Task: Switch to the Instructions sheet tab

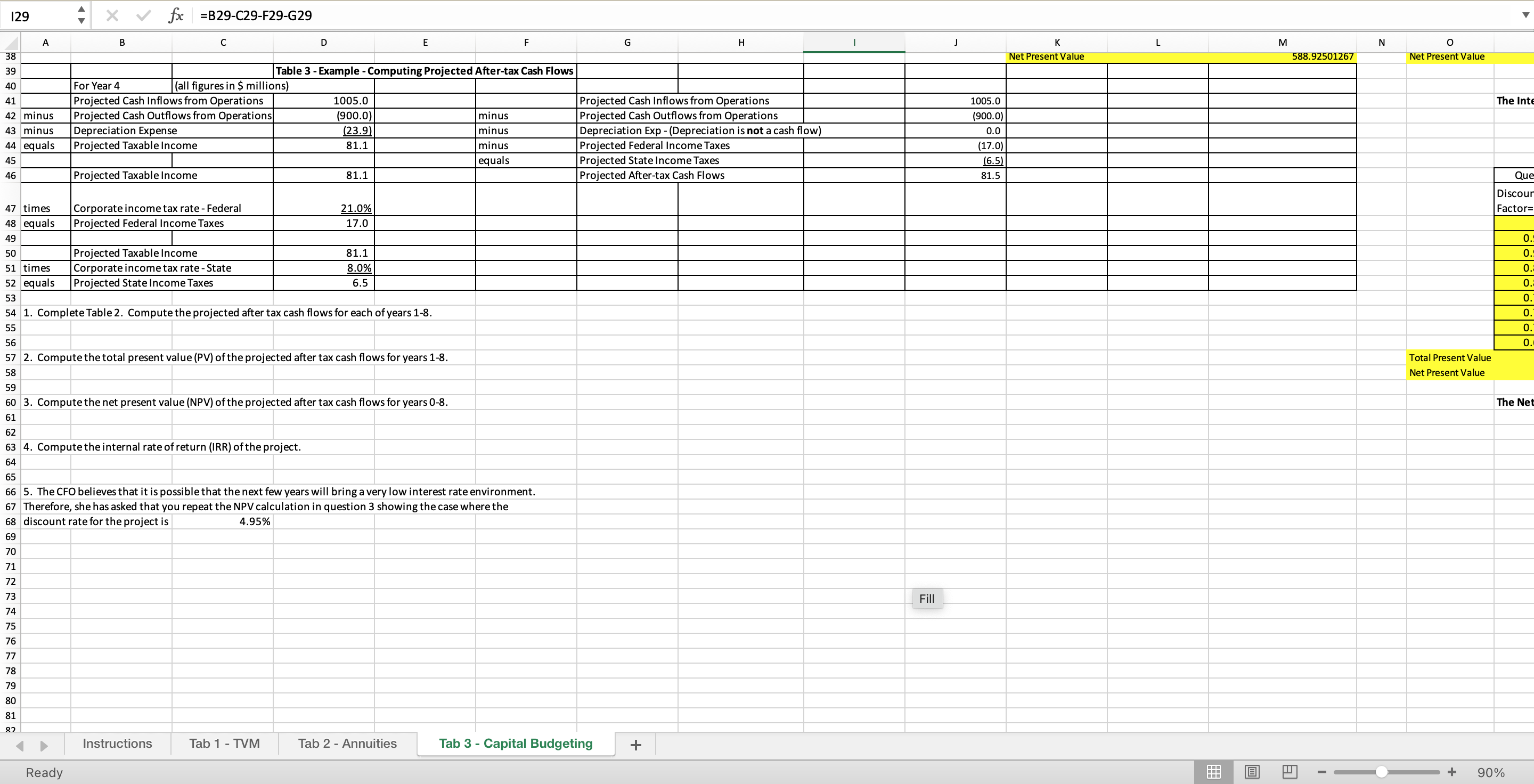Action: coord(117,744)
